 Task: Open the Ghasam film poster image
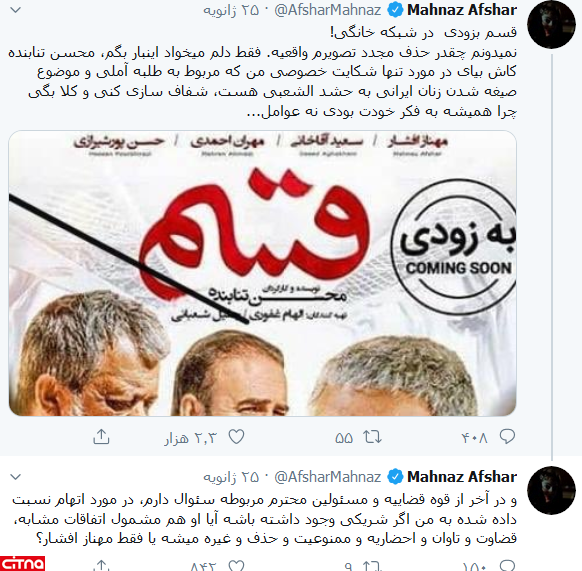click(x=262, y=273)
